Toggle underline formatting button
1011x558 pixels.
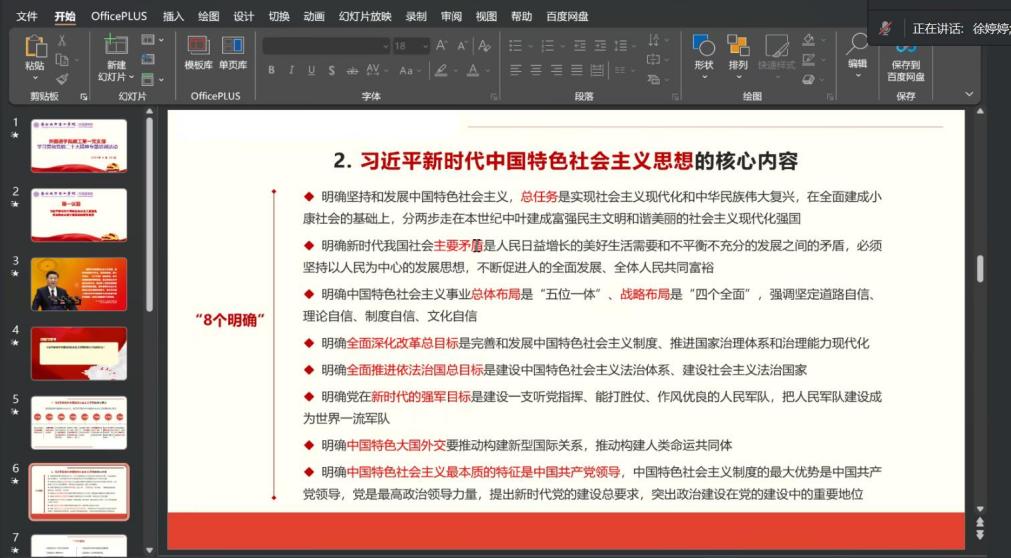(311, 70)
